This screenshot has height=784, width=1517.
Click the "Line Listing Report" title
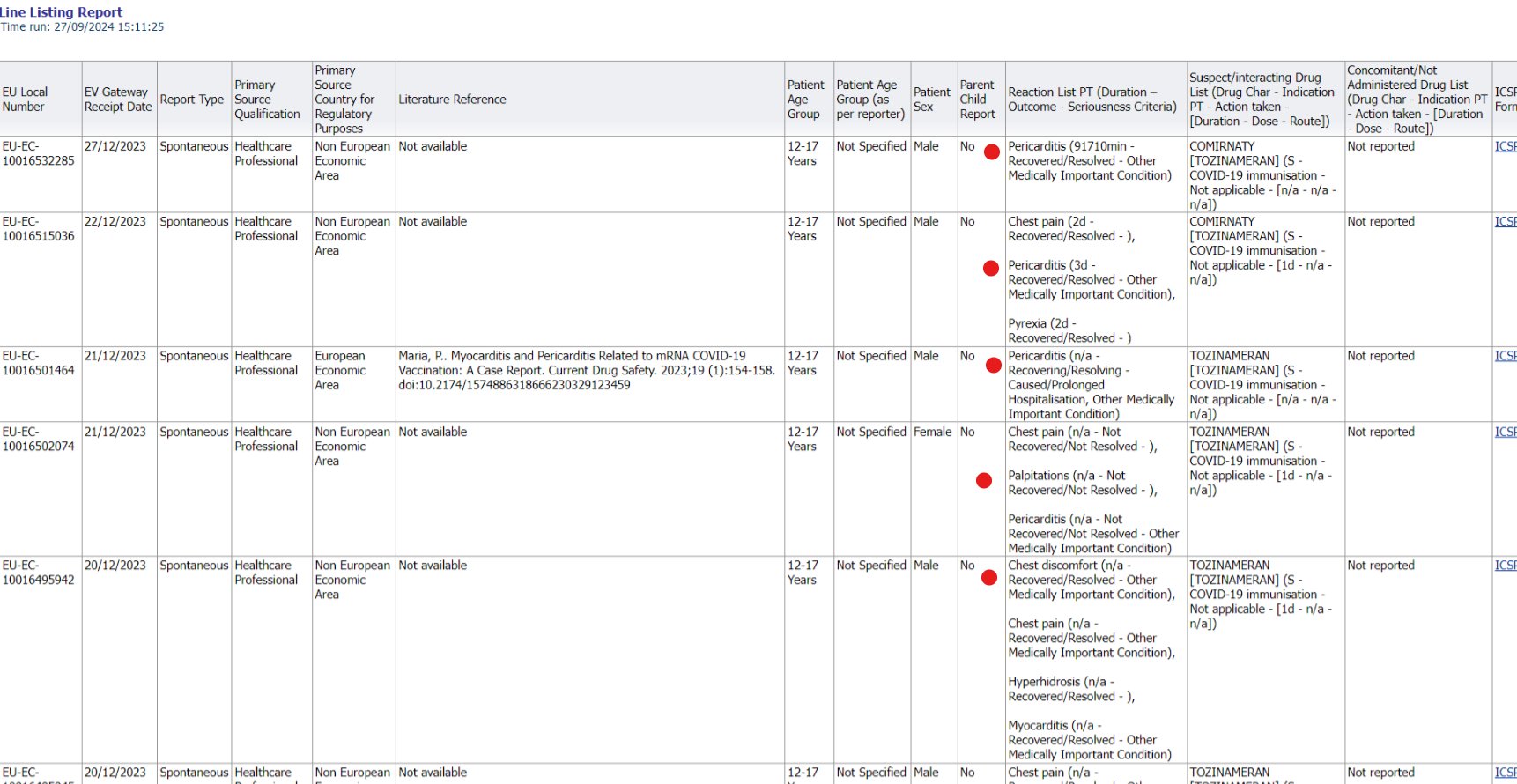pyautogui.click(x=61, y=12)
